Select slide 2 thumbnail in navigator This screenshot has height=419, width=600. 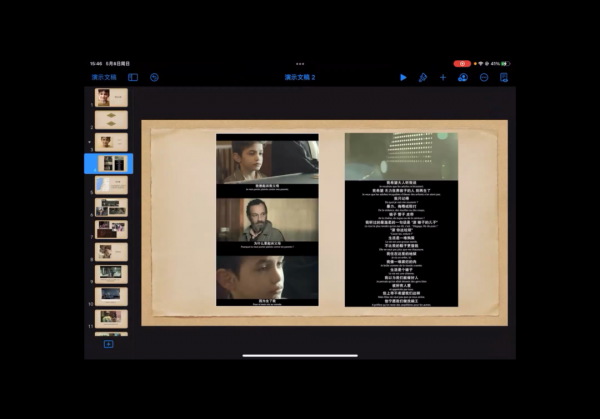coord(111,119)
